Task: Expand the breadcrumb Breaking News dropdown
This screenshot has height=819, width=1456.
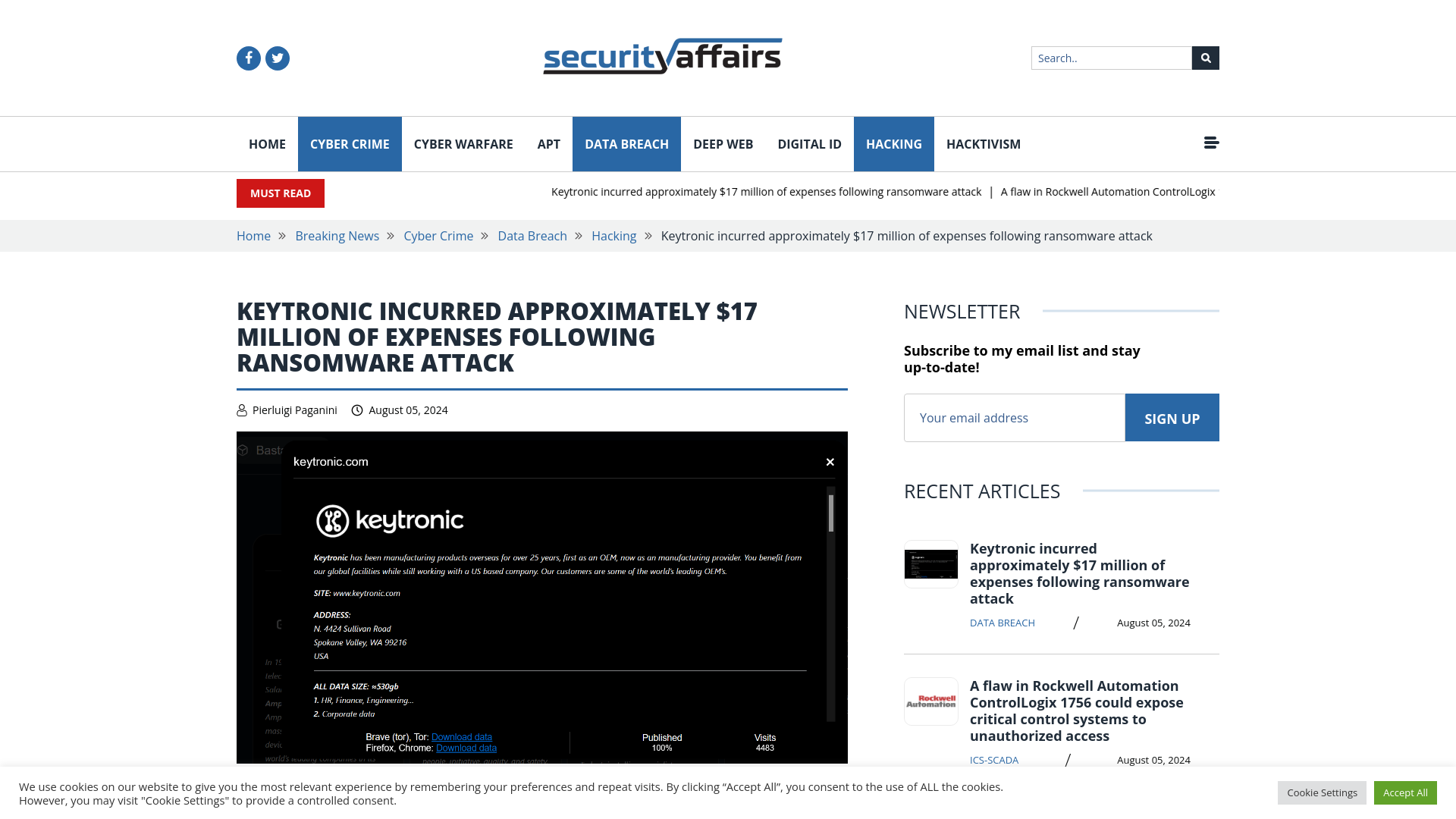Action: click(x=337, y=236)
